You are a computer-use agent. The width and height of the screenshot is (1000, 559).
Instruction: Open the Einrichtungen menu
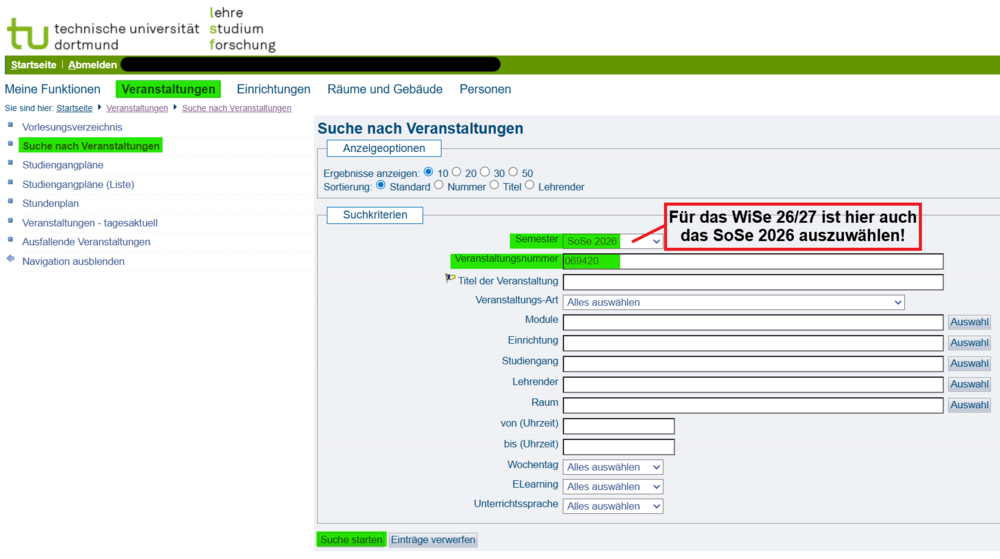(273, 89)
